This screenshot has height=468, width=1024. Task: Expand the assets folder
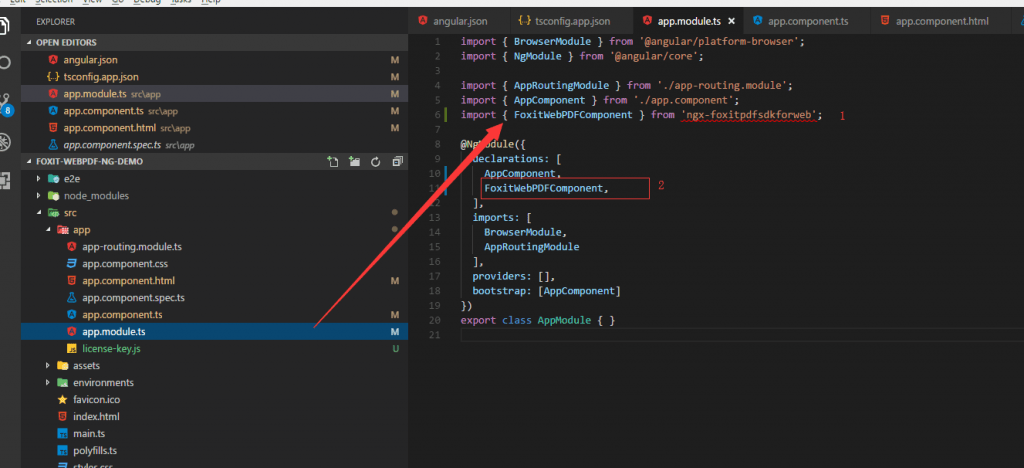48,366
